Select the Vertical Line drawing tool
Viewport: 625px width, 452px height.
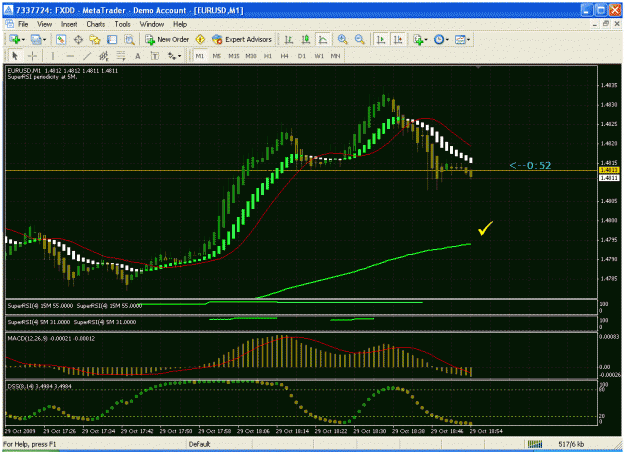(53, 56)
